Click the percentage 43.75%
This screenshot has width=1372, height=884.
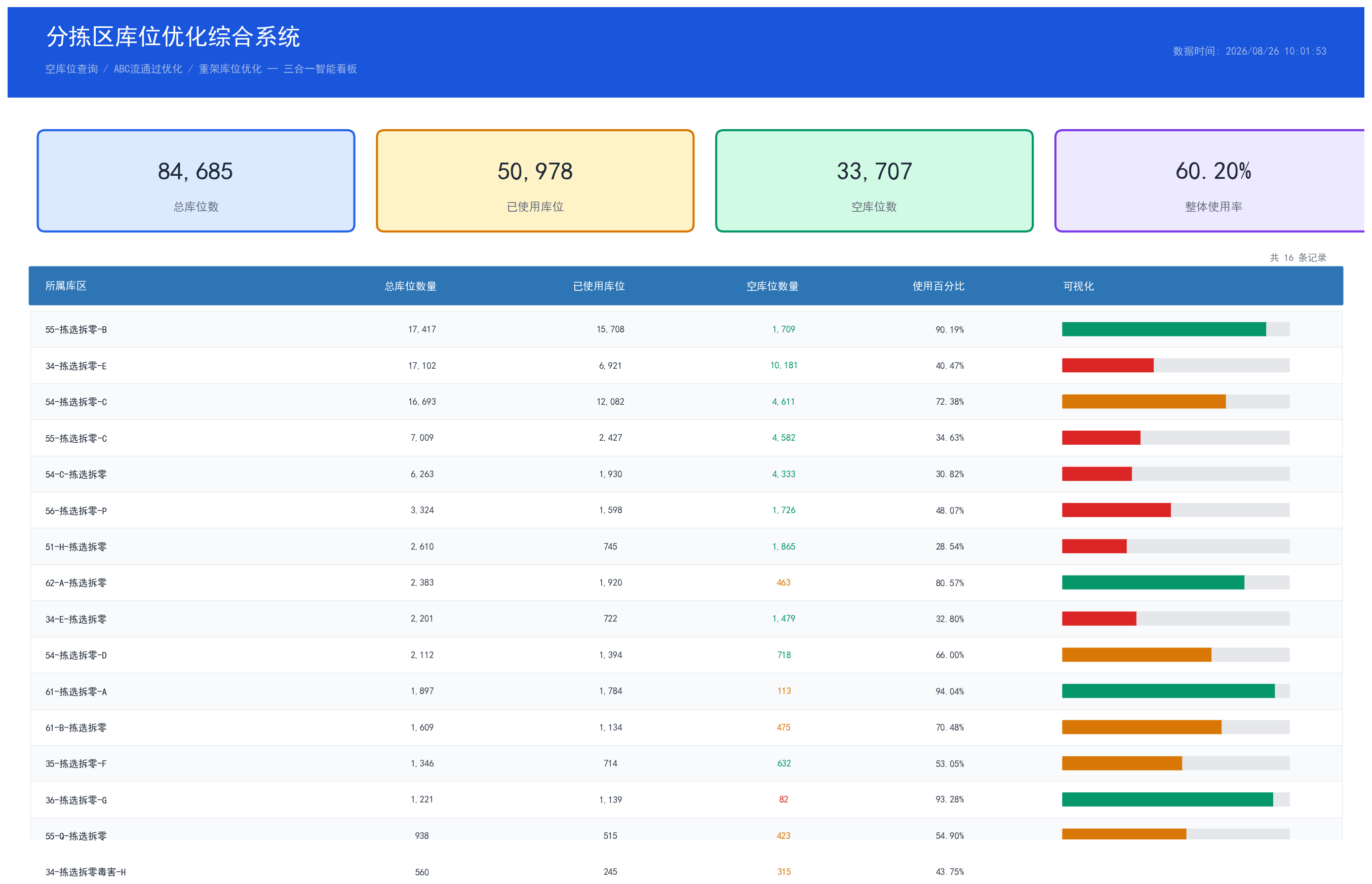click(x=950, y=872)
